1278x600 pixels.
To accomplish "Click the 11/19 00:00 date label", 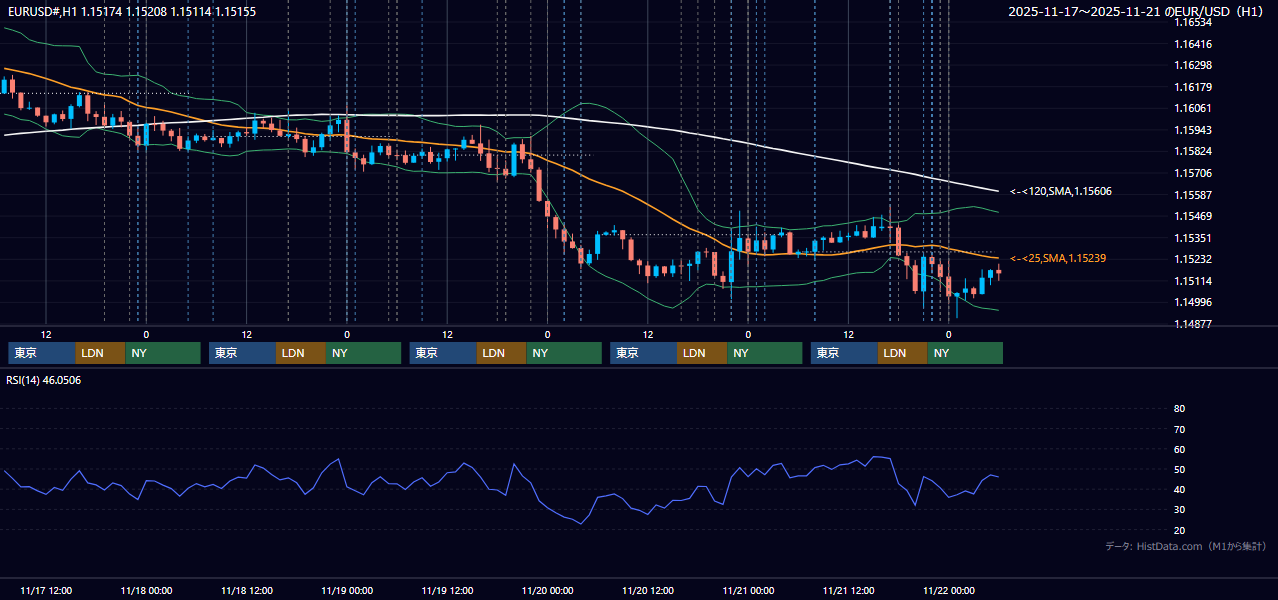I will pos(347,591).
